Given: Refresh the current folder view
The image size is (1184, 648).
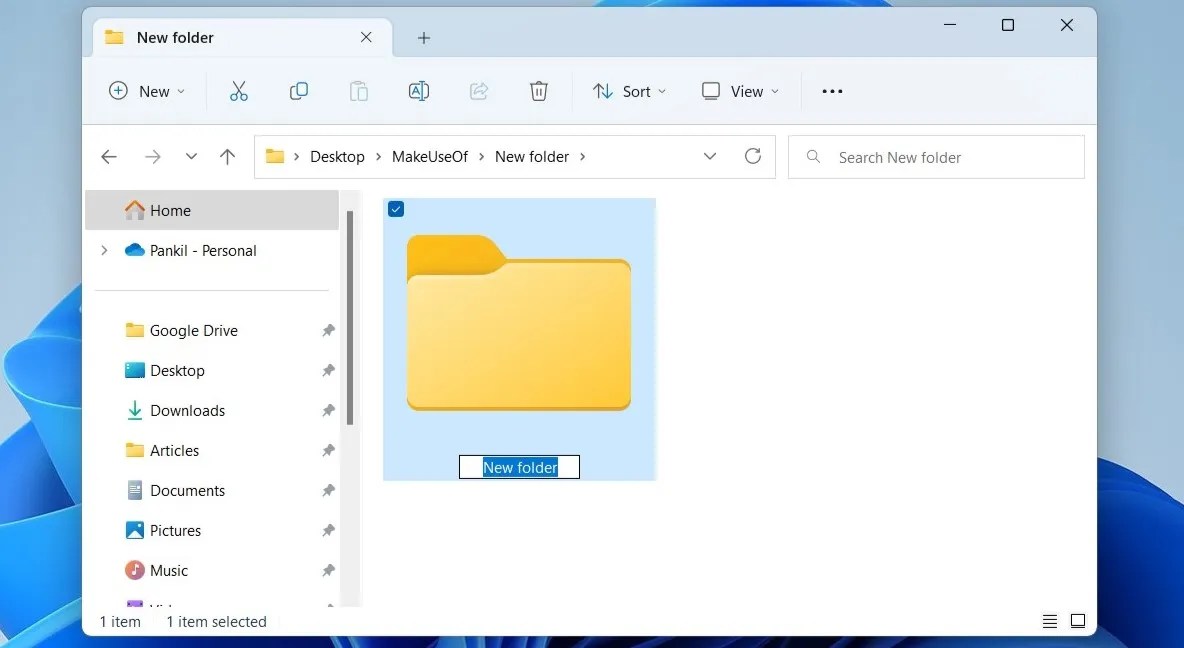Looking at the screenshot, I should pos(753,156).
